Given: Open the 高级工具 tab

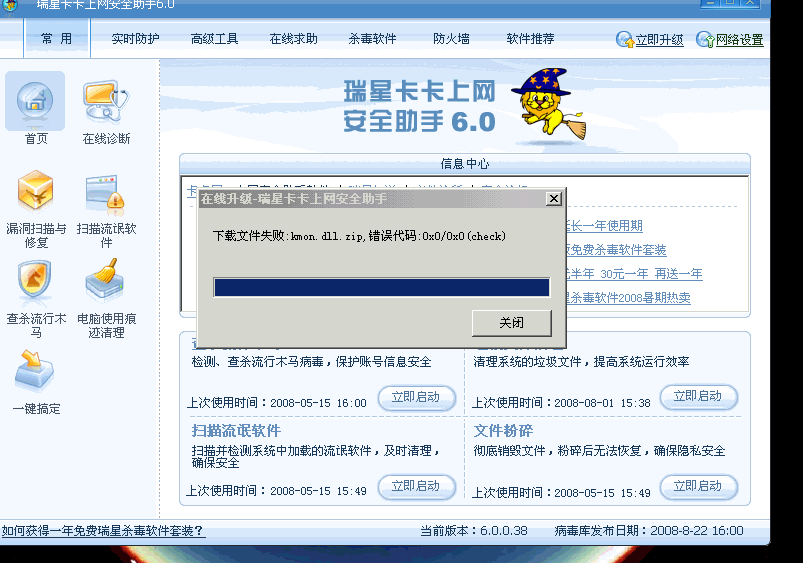Looking at the screenshot, I should 214,39.
